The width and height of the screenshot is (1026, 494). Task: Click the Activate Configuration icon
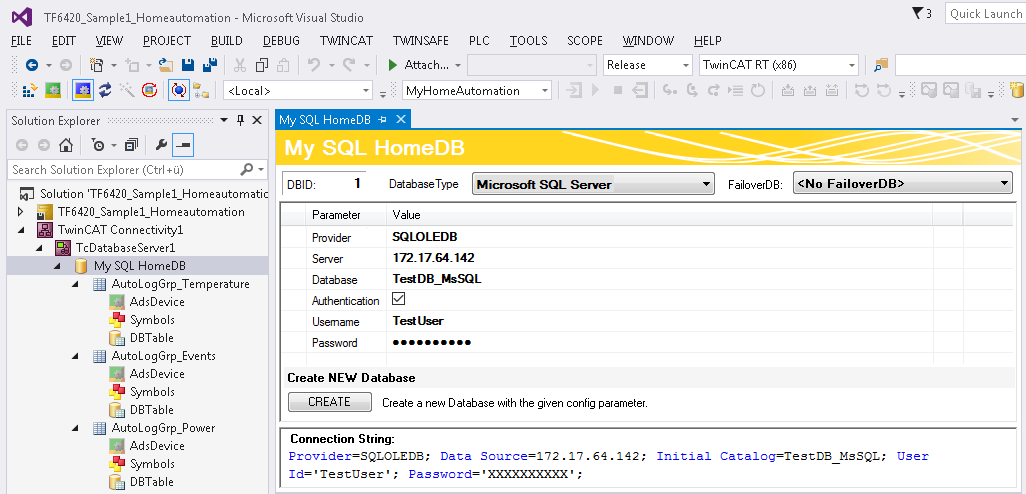pos(29,90)
